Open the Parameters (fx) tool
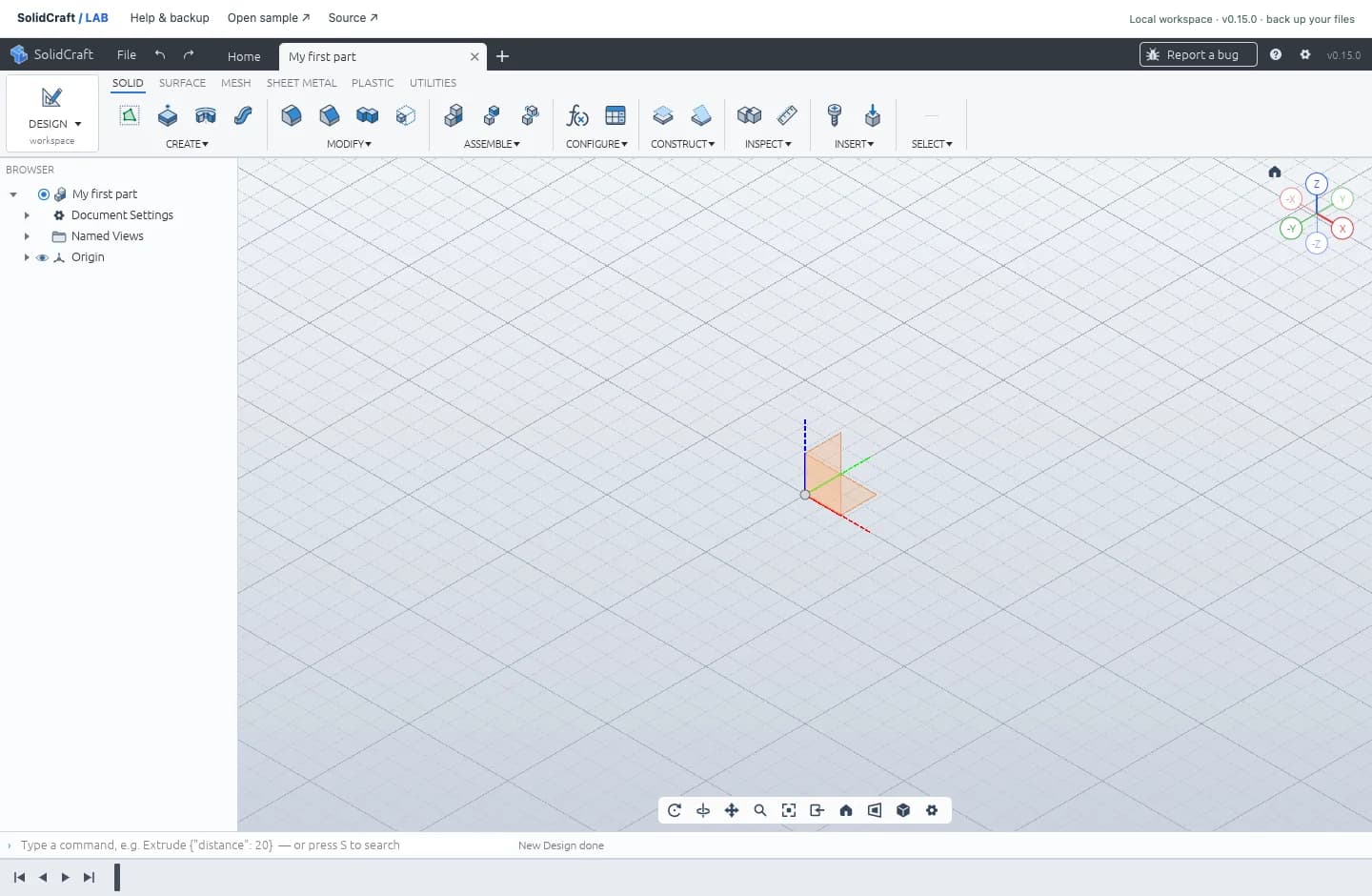This screenshot has width=1372, height=896. [577, 115]
